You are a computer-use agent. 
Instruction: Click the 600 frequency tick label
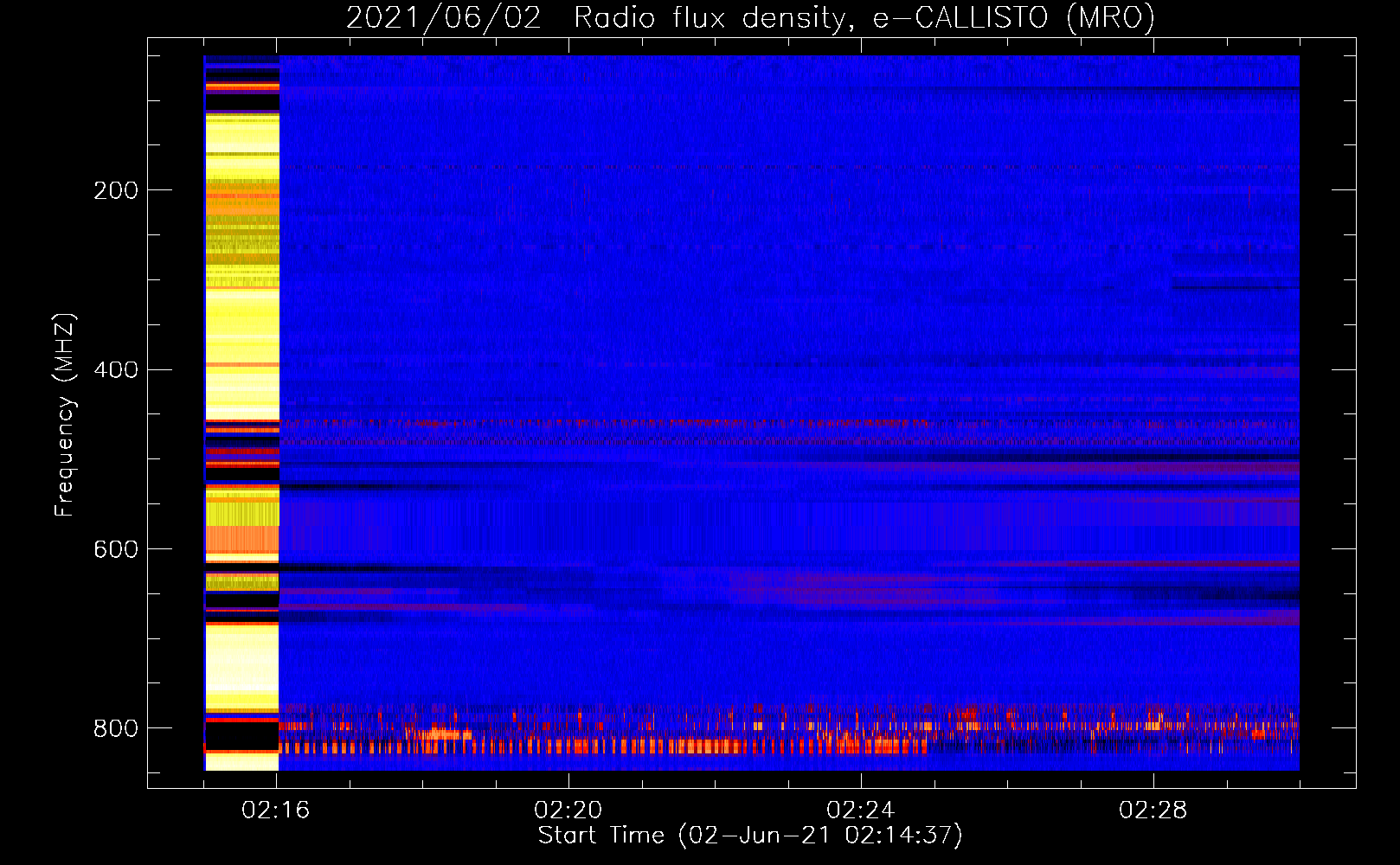pos(116,550)
